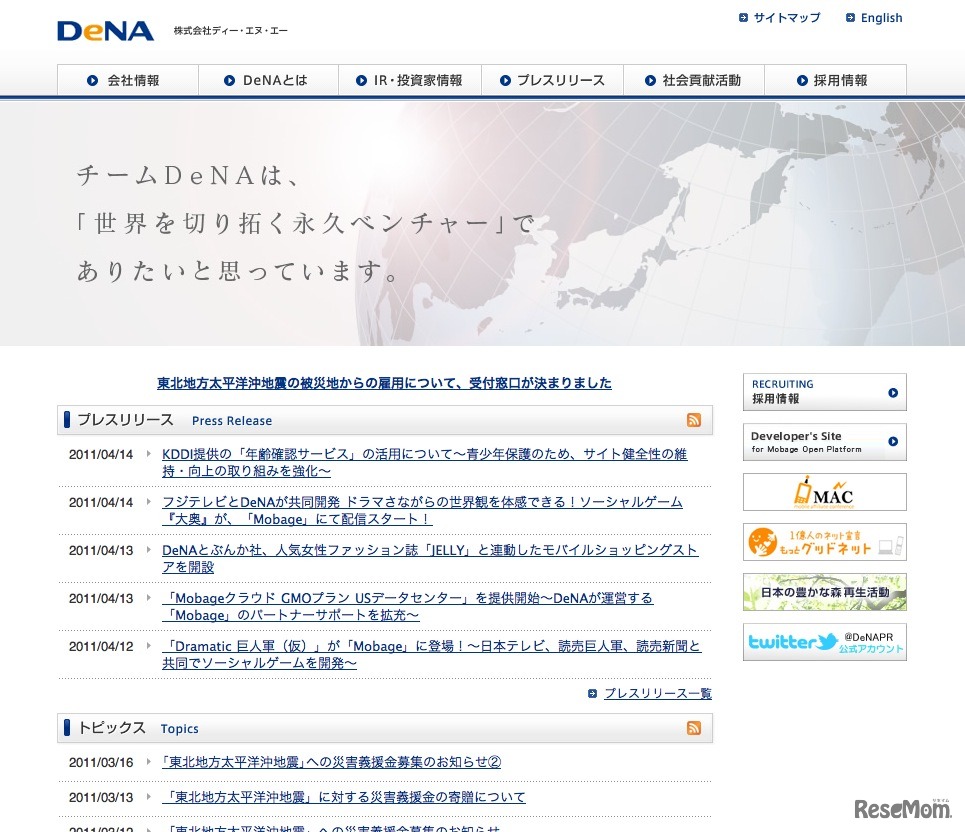The image size is (965, 832).
Task: Switch site language to English
Action: [880, 18]
